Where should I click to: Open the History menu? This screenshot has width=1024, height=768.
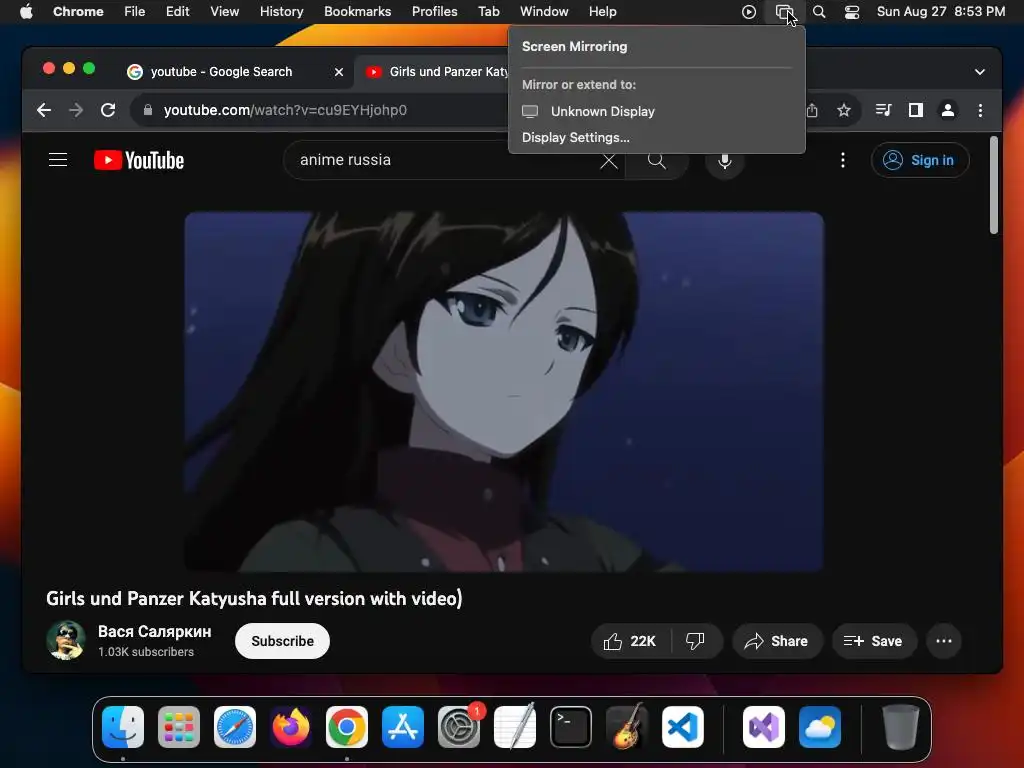tap(281, 12)
